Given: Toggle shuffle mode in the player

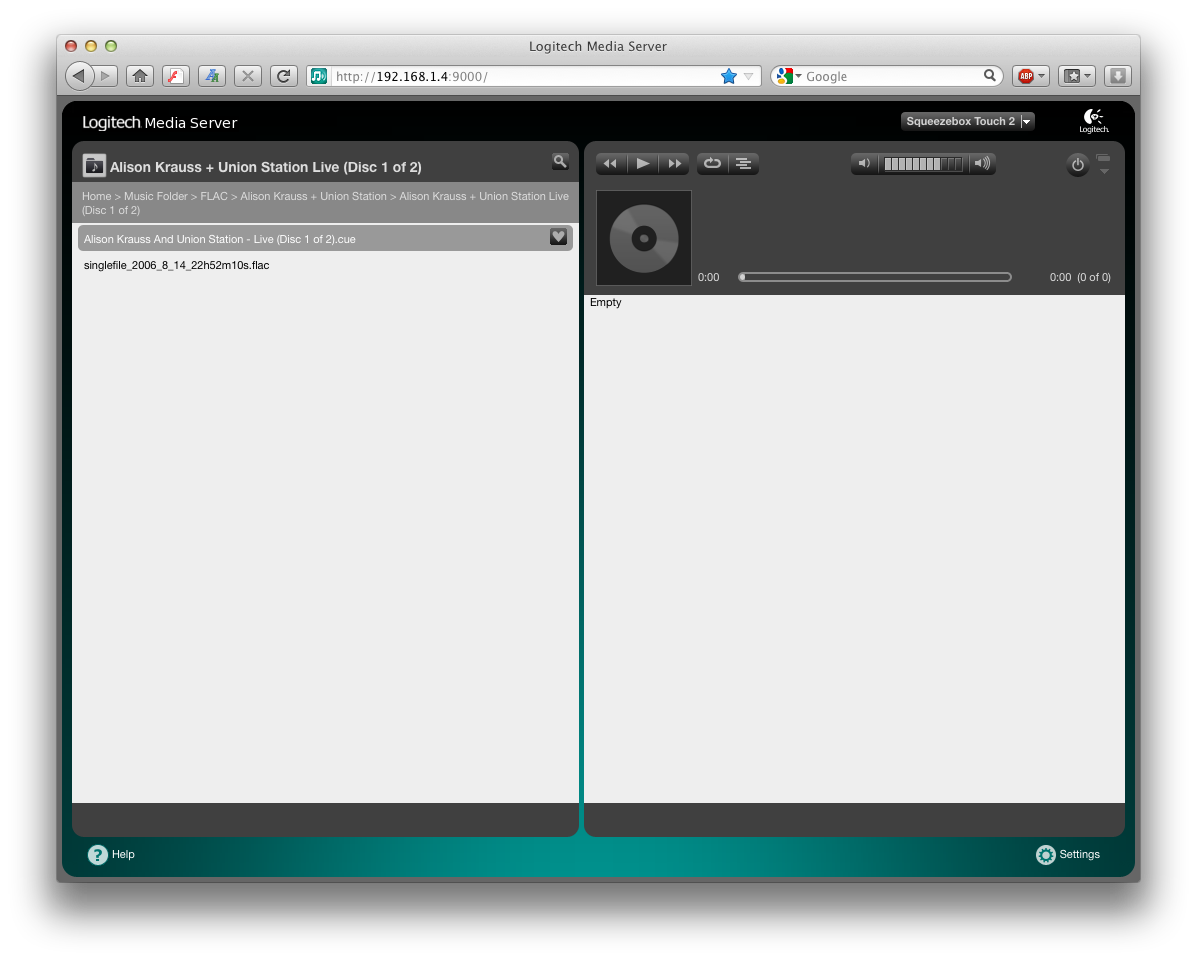Looking at the screenshot, I should point(743,164).
